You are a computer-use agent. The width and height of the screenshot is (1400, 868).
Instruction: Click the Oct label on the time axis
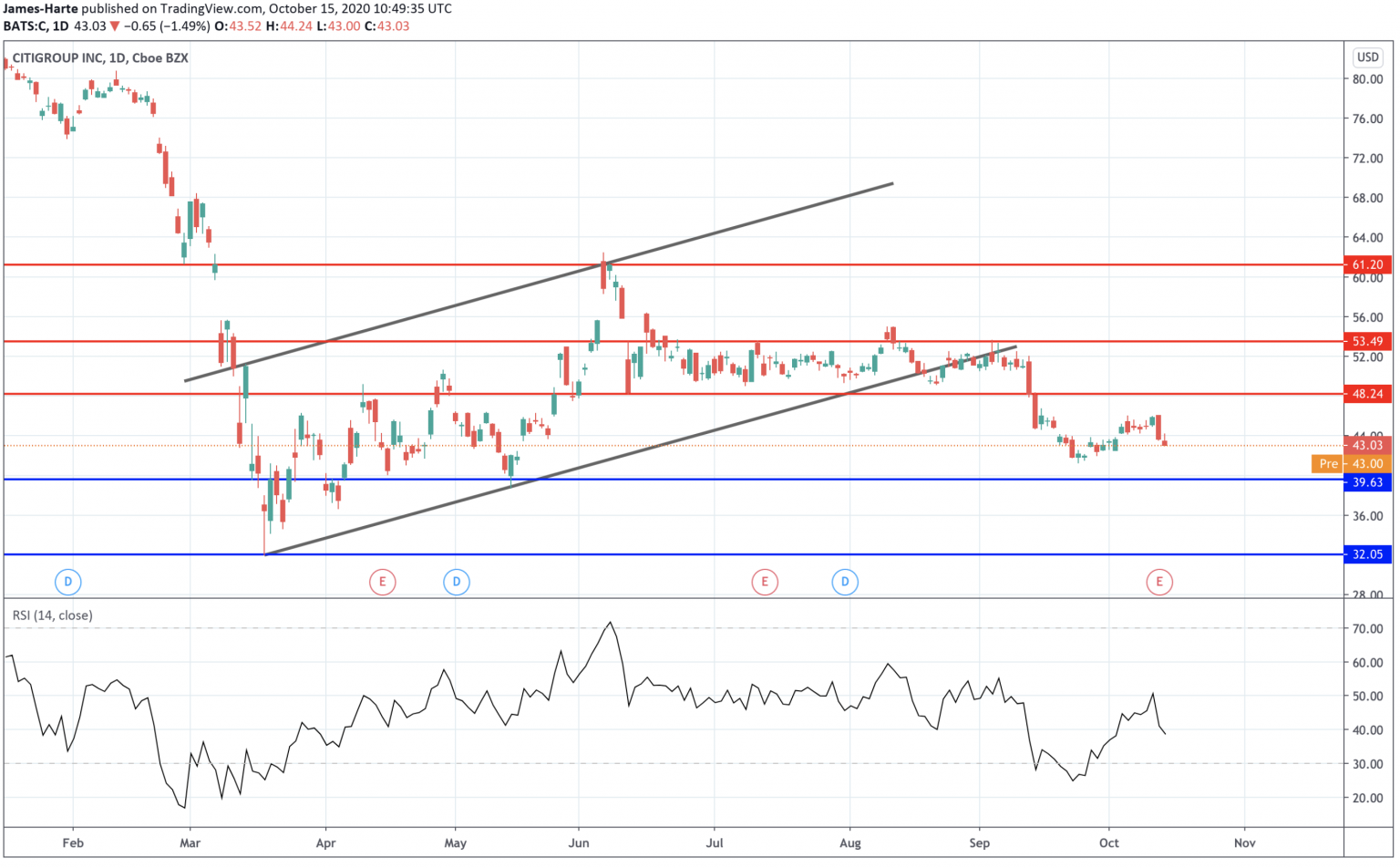(1109, 843)
